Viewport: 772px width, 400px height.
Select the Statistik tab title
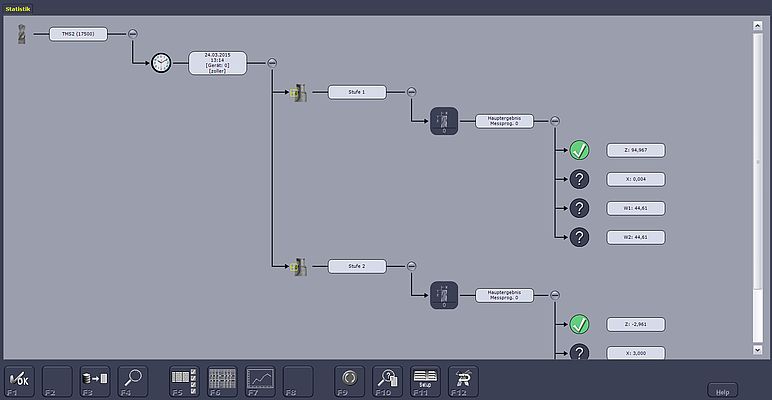point(19,8)
